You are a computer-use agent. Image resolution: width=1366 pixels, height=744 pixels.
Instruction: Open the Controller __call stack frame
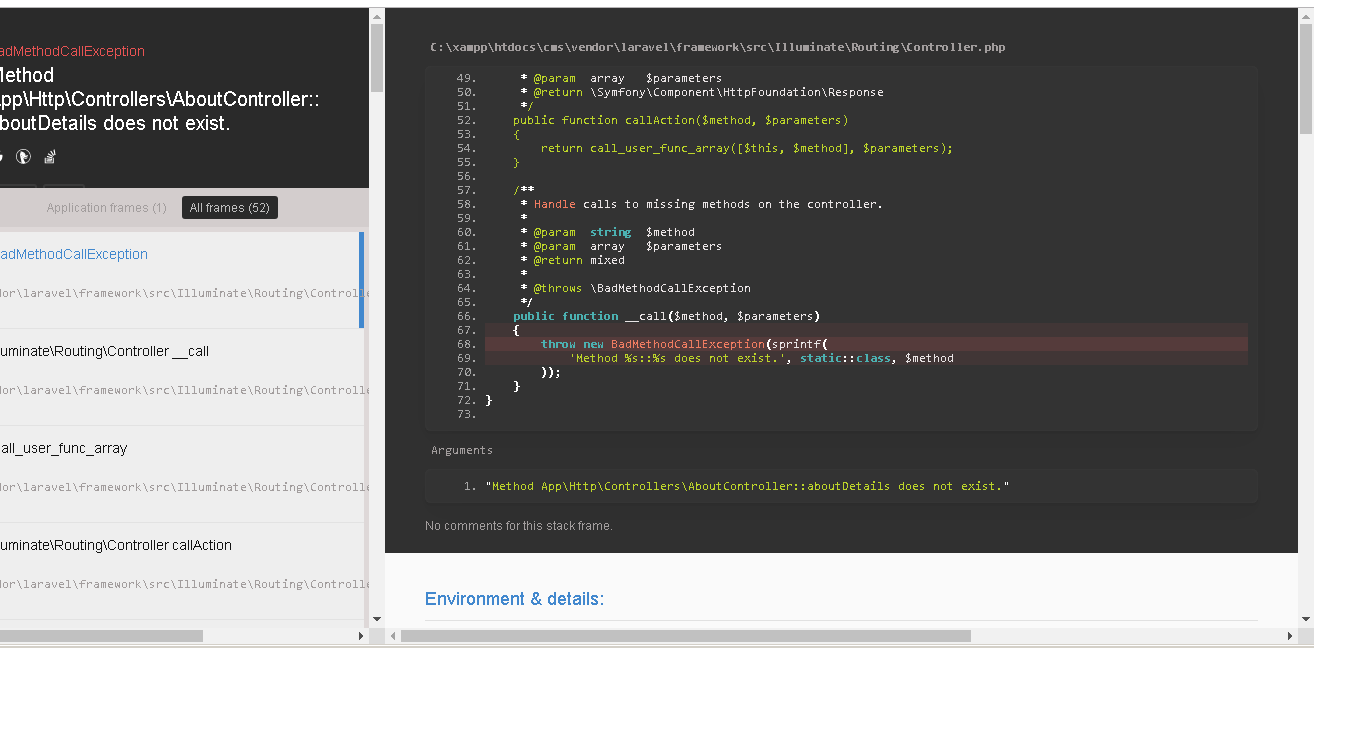104,351
